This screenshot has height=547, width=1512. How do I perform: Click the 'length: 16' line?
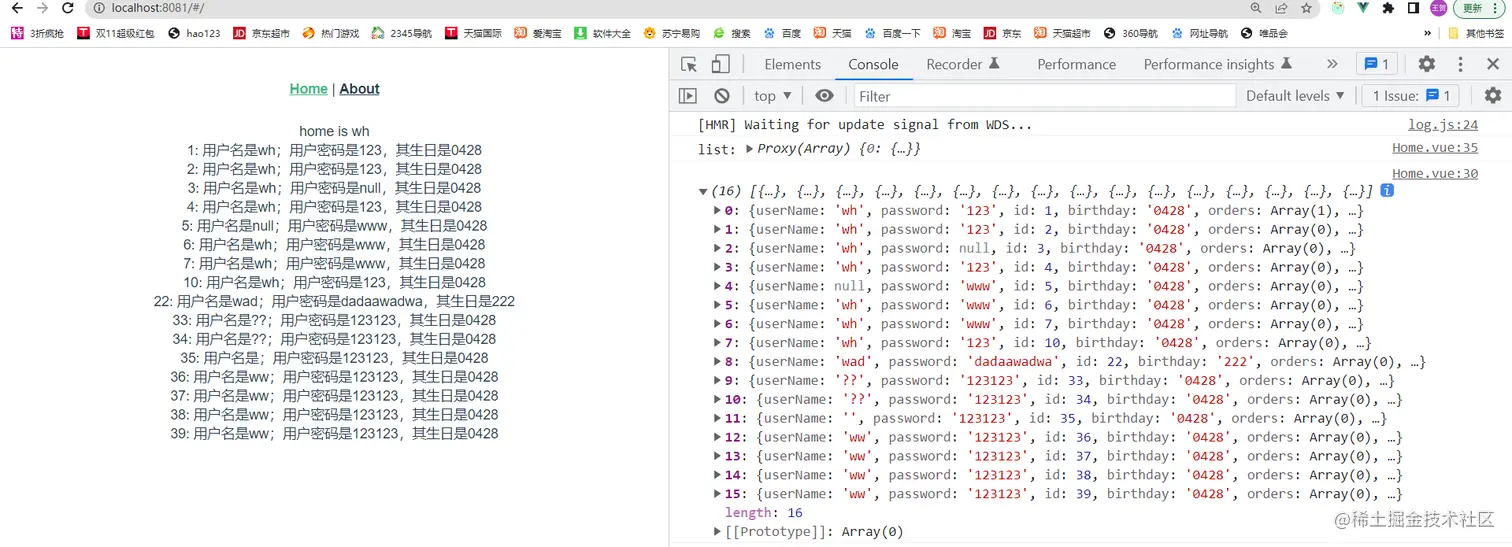click(x=763, y=513)
